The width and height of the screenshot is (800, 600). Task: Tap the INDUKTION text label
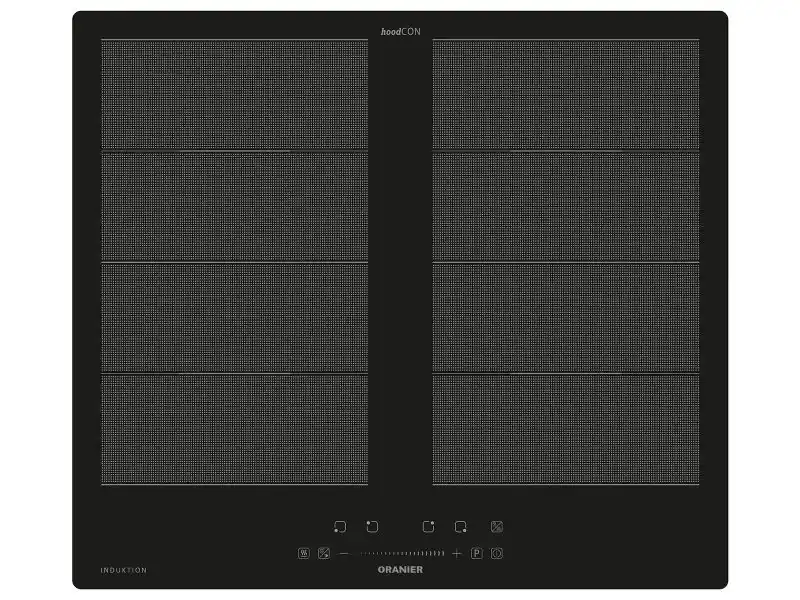tap(123, 570)
